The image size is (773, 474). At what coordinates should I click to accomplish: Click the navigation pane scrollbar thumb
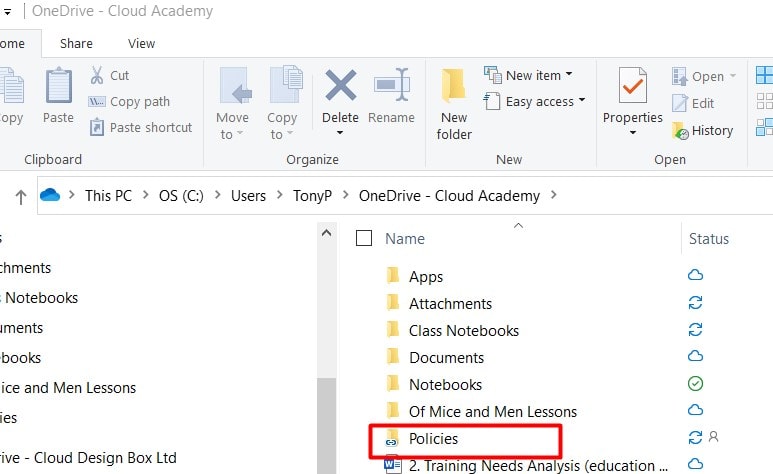[x=326, y=426]
